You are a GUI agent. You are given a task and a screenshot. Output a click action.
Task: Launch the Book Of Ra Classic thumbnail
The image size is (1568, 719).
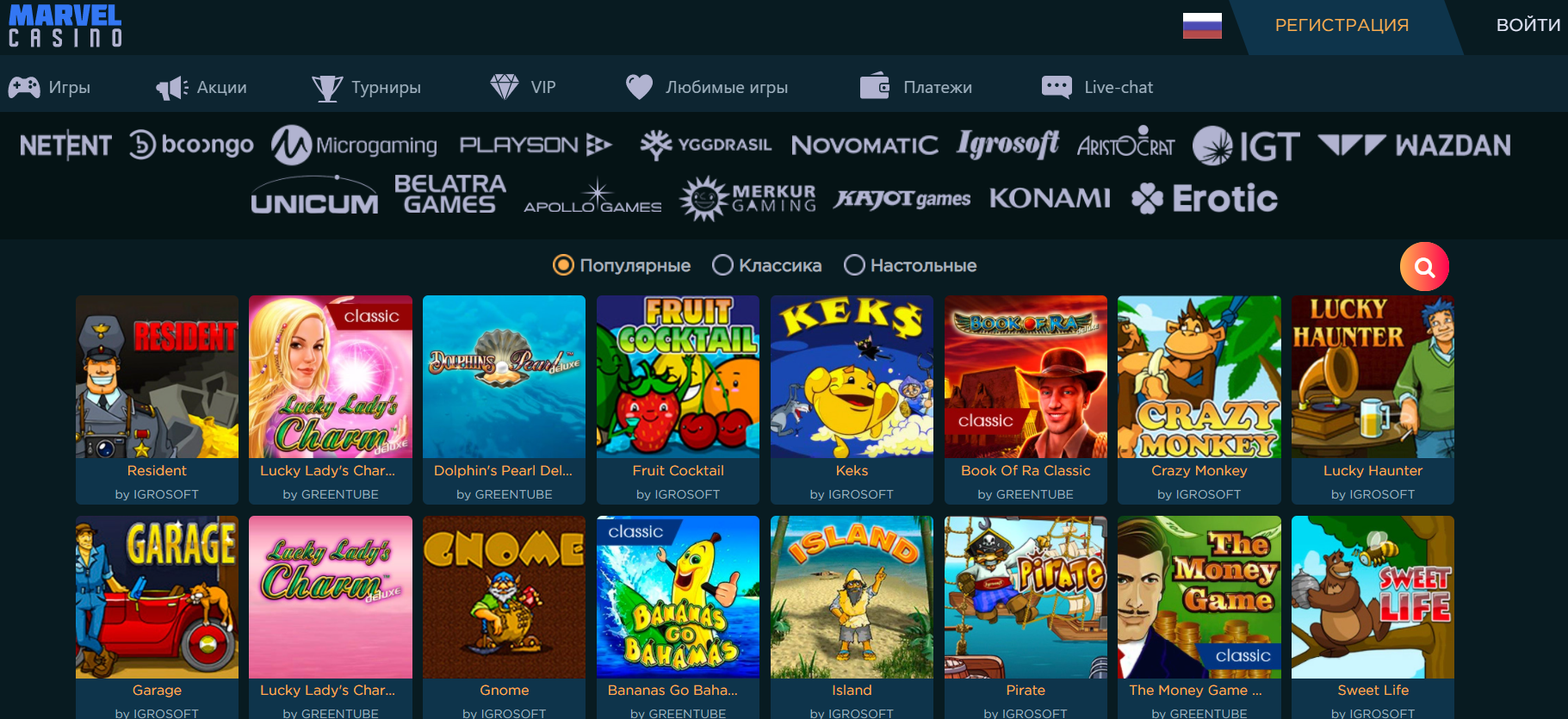click(1026, 377)
